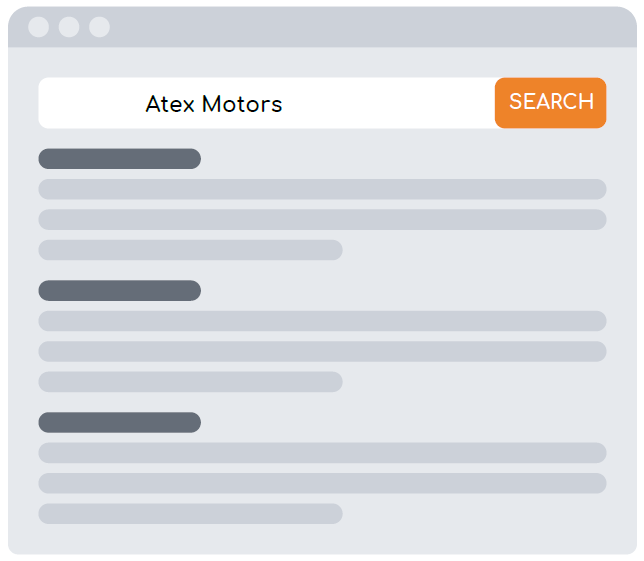Image resolution: width=644 pixels, height=561 pixels.
Task: Click second description line of third result
Action: [x=322, y=483]
